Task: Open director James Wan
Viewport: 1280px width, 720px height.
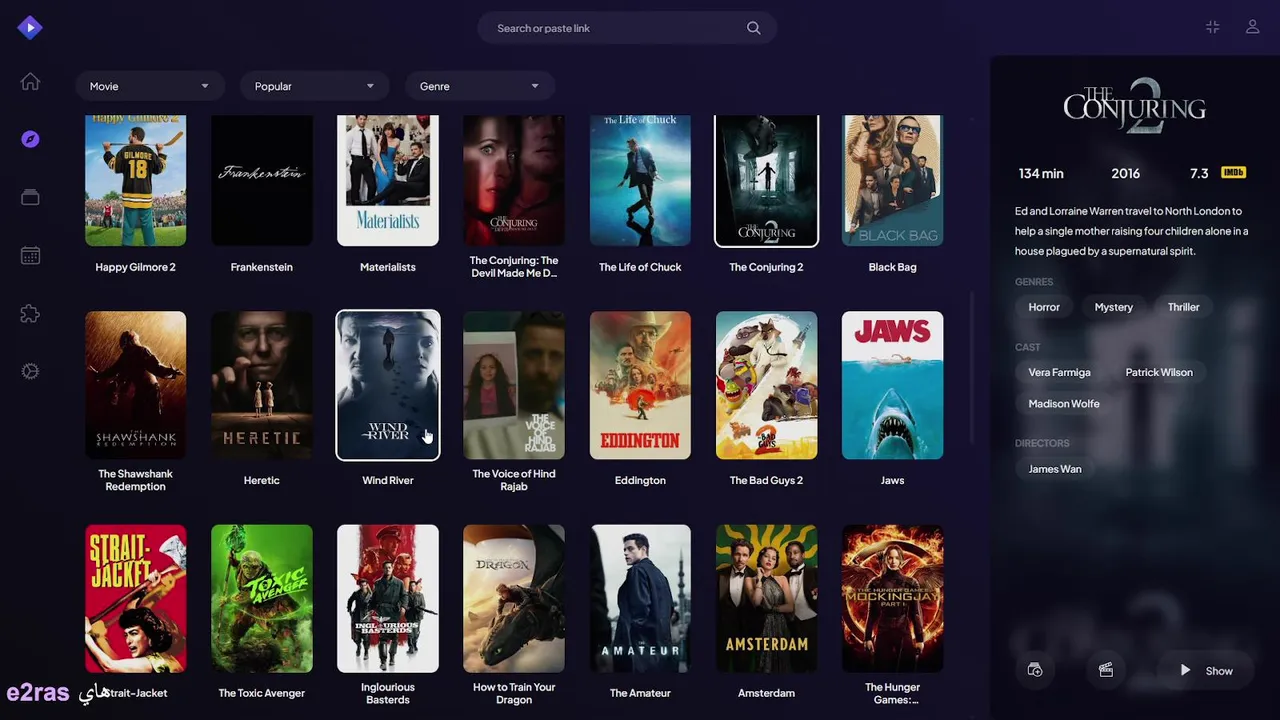Action: pos(1055,469)
